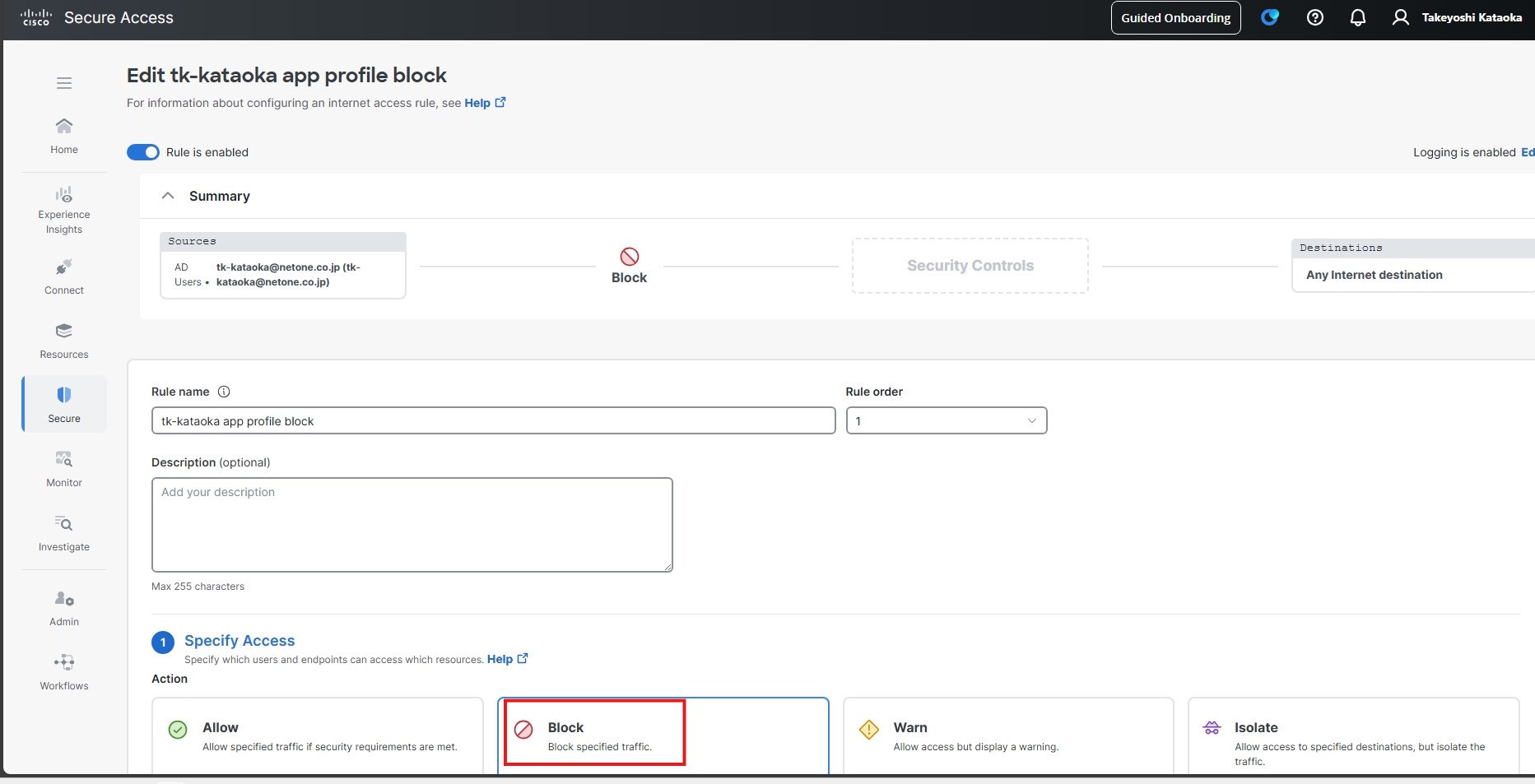The height and width of the screenshot is (784, 1535).
Task: Navigate to Monitor in sidebar
Action: coord(64,468)
